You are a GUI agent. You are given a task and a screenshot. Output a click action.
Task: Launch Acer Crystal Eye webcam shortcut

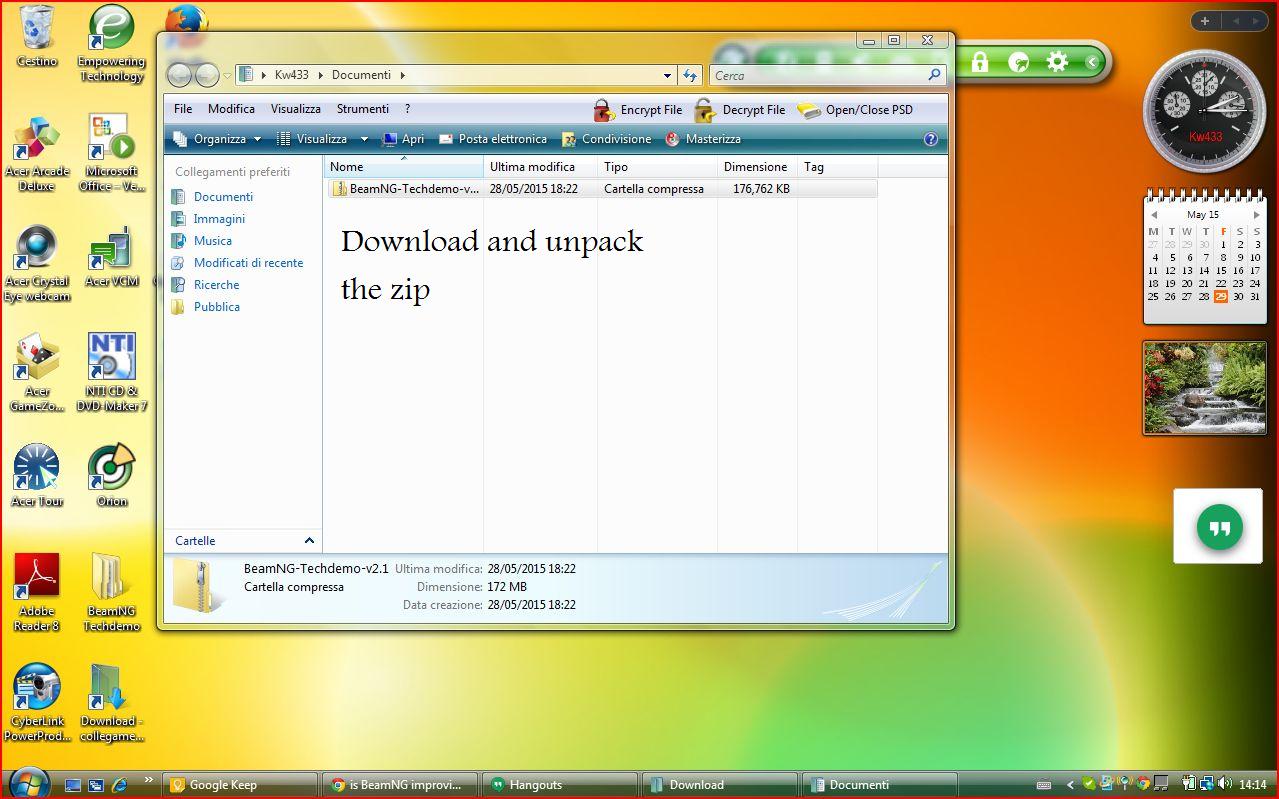(37, 262)
